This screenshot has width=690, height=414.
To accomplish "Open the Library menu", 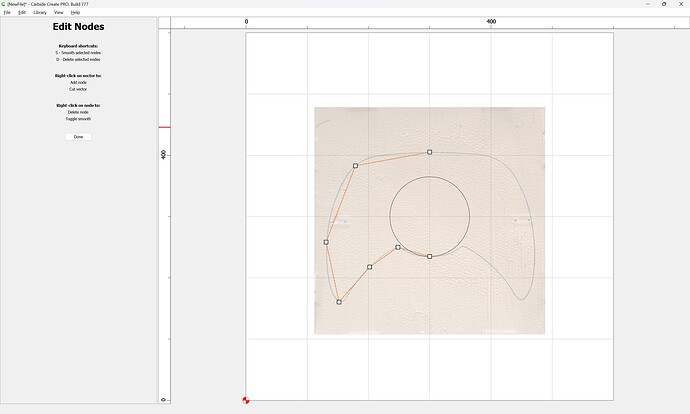I will (x=40, y=12).
